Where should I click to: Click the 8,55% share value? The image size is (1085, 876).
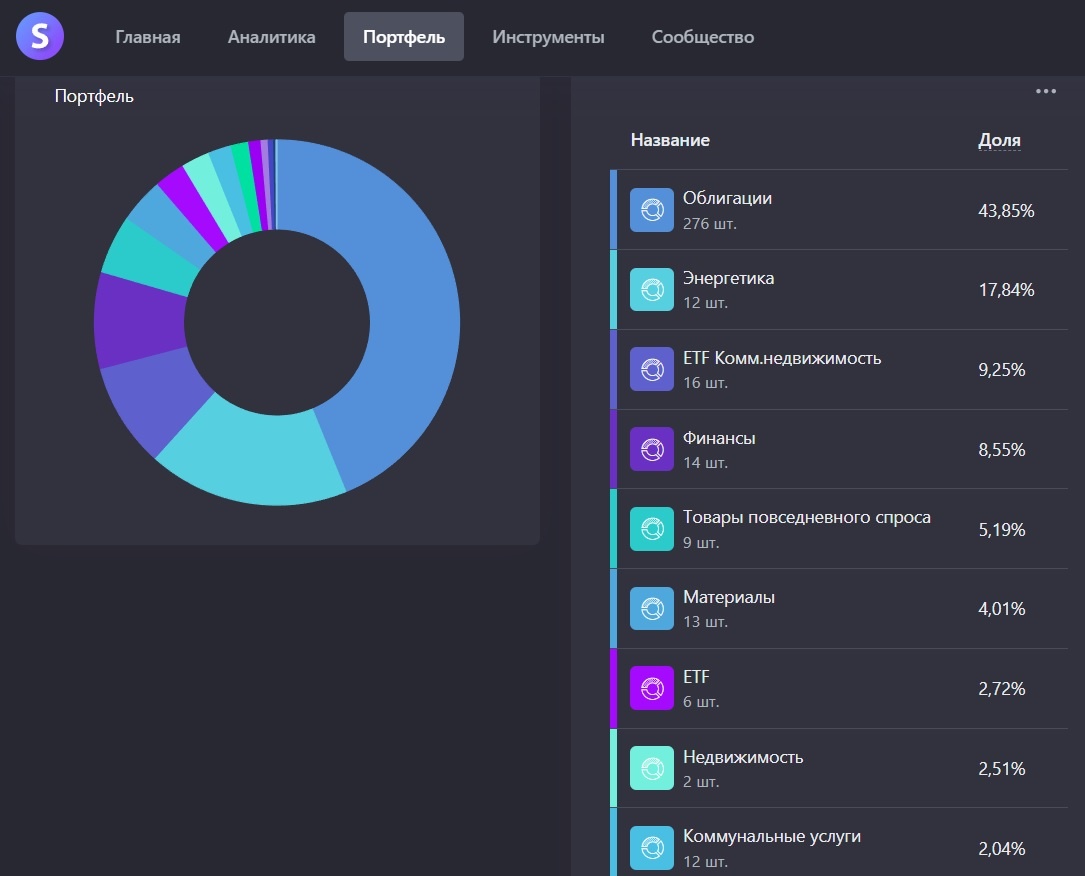click(1001, 450)
